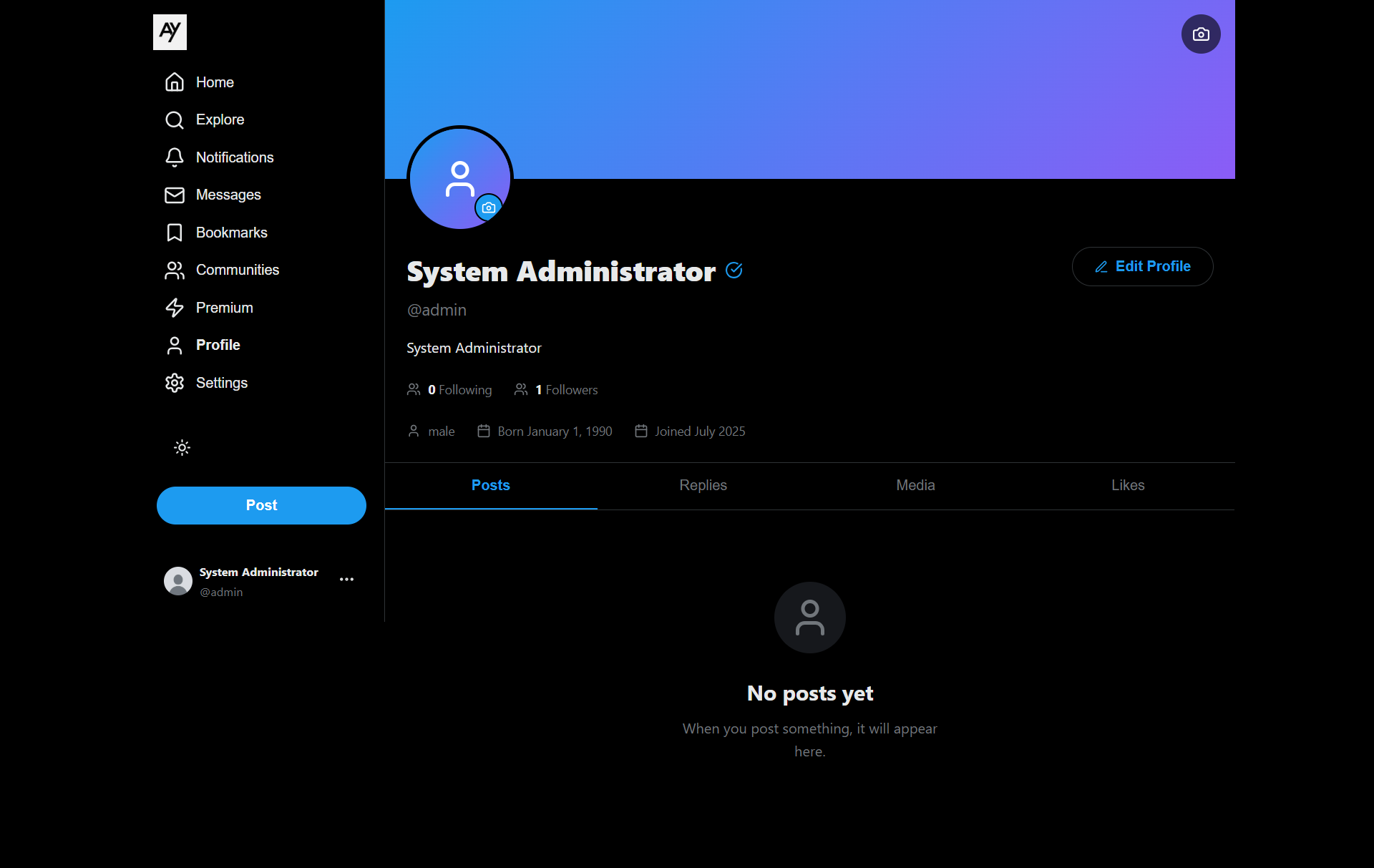Switch to the Media tab
The width and height of the screenshot is (1374, 868).
click(915, 485)
